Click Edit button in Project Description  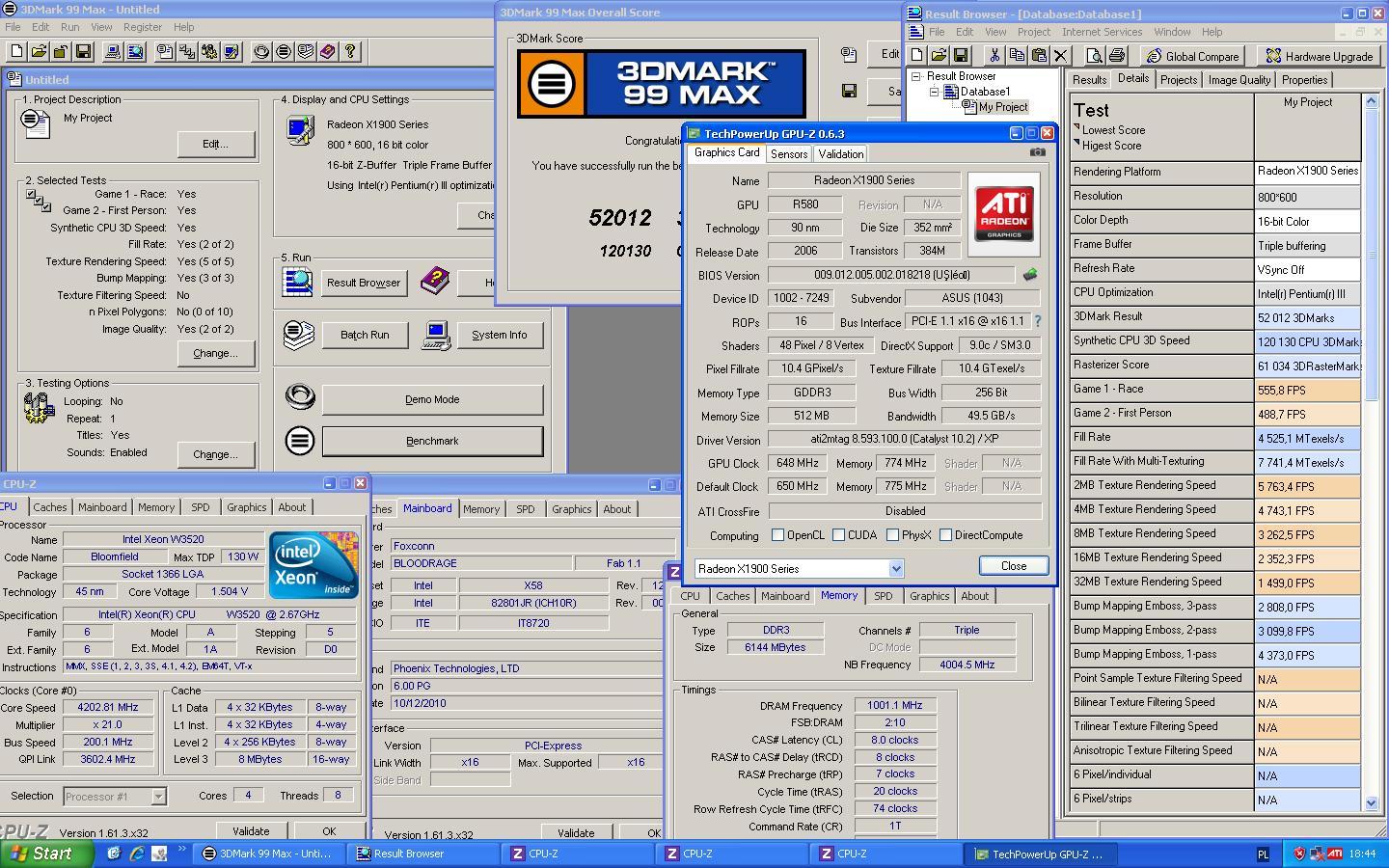[x=215, y=144]
